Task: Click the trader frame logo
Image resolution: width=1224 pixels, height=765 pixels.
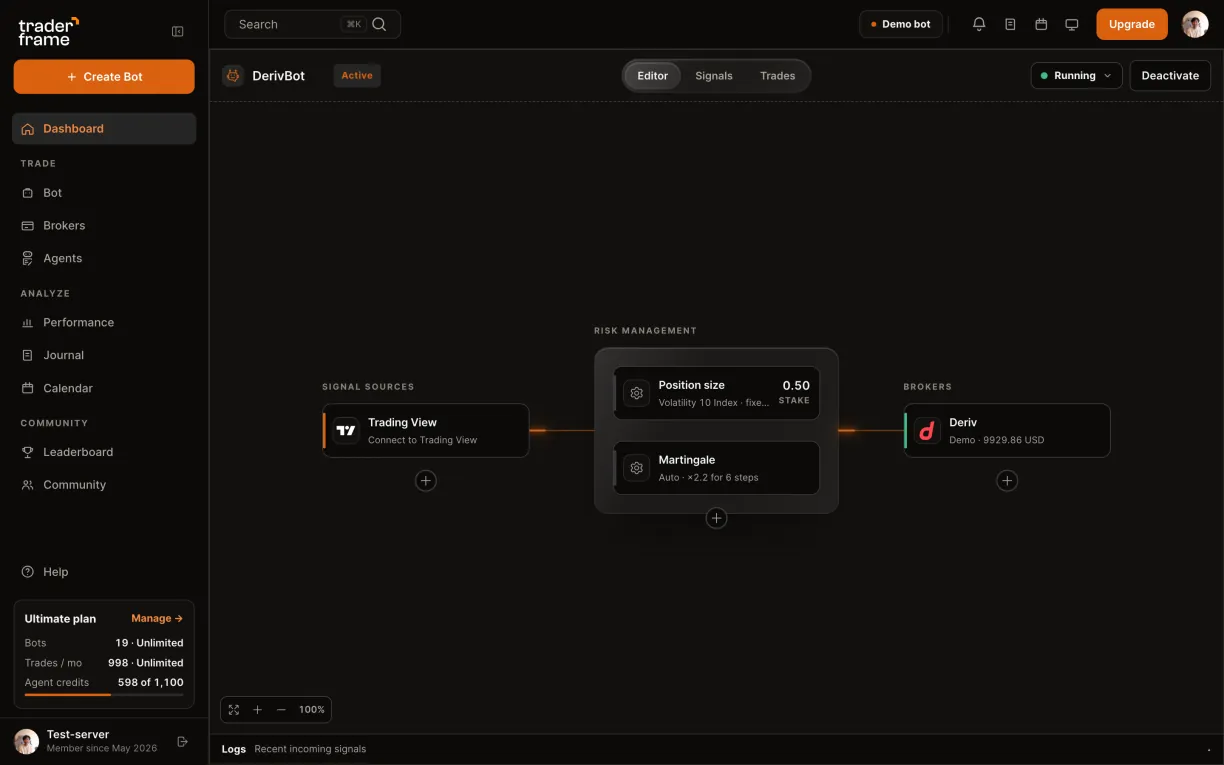Action: pos(48,31)
